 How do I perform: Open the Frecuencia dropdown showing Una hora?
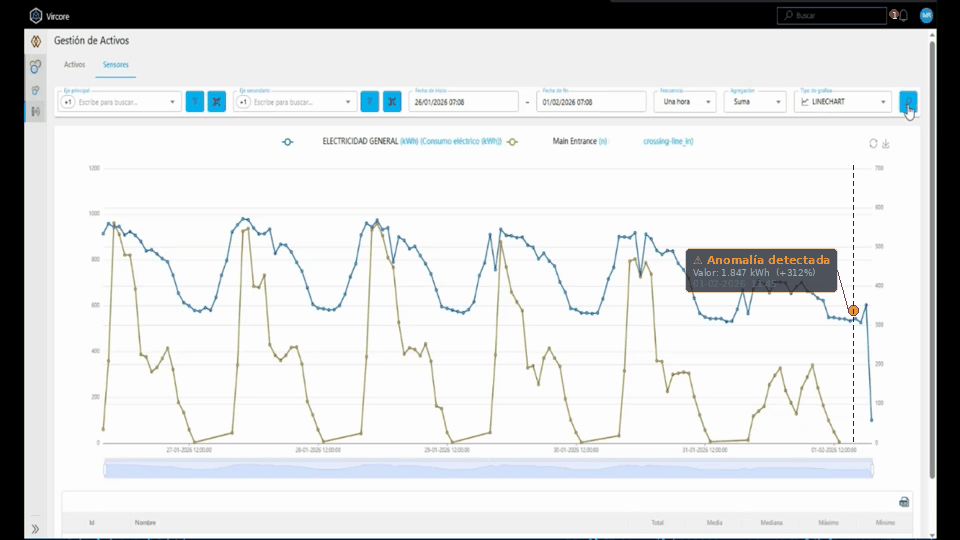click(x=685, y=102)
